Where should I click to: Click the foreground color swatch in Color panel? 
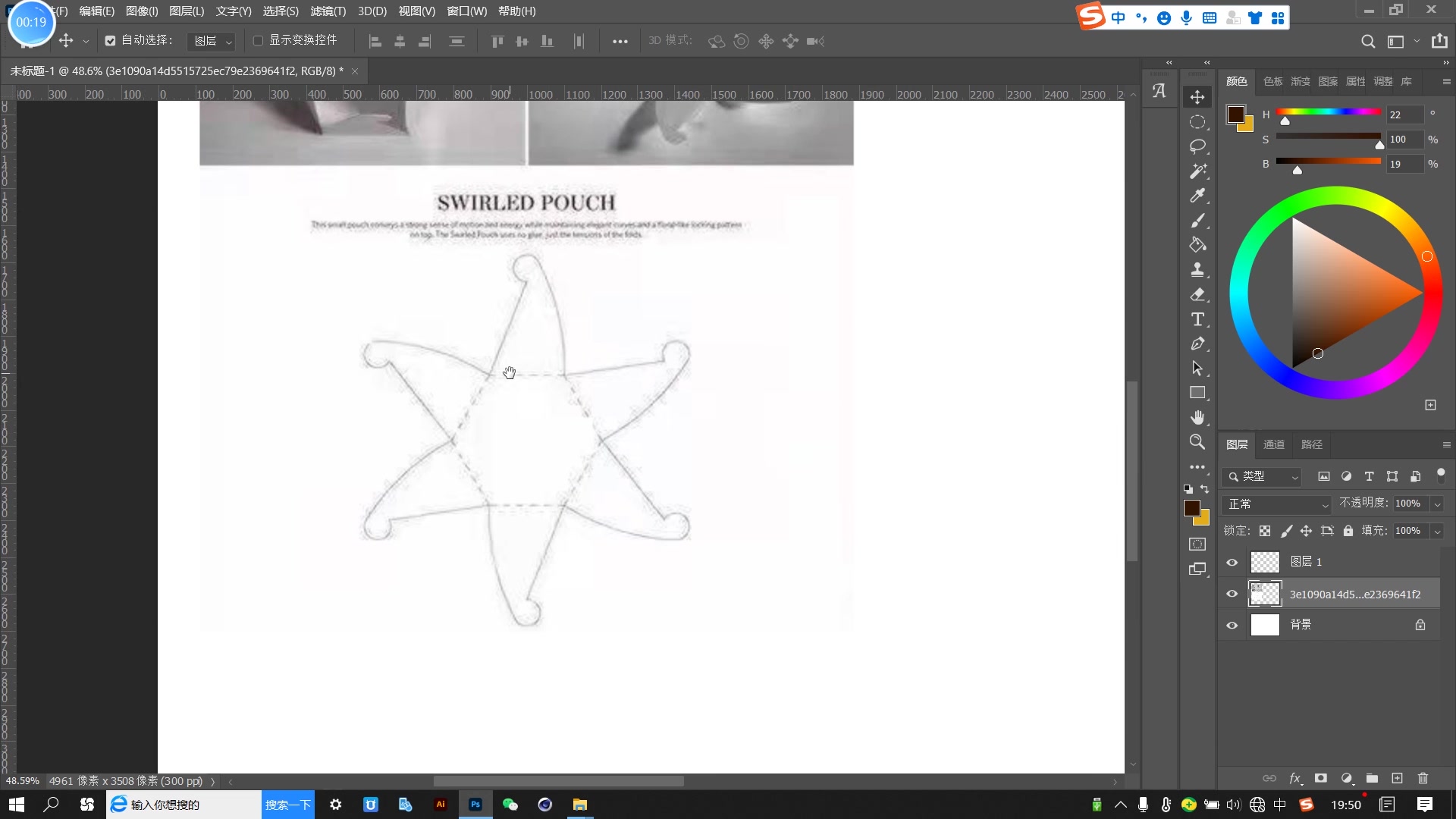pos(1236,115)
